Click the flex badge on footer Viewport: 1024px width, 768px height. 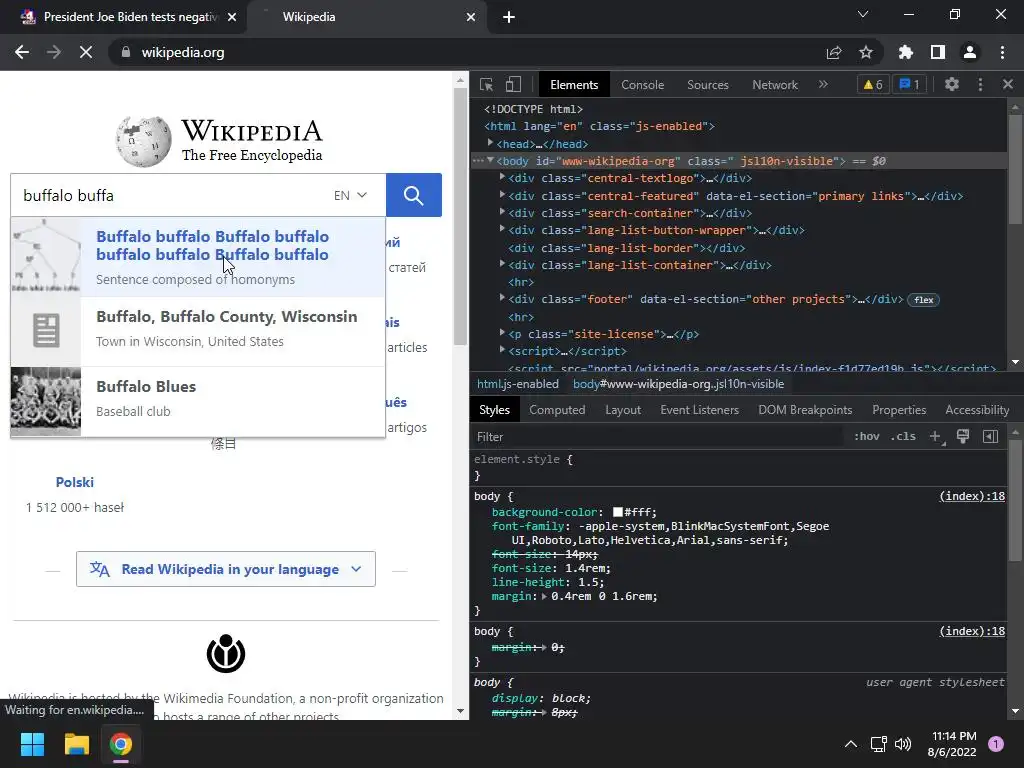pos(923,300)
